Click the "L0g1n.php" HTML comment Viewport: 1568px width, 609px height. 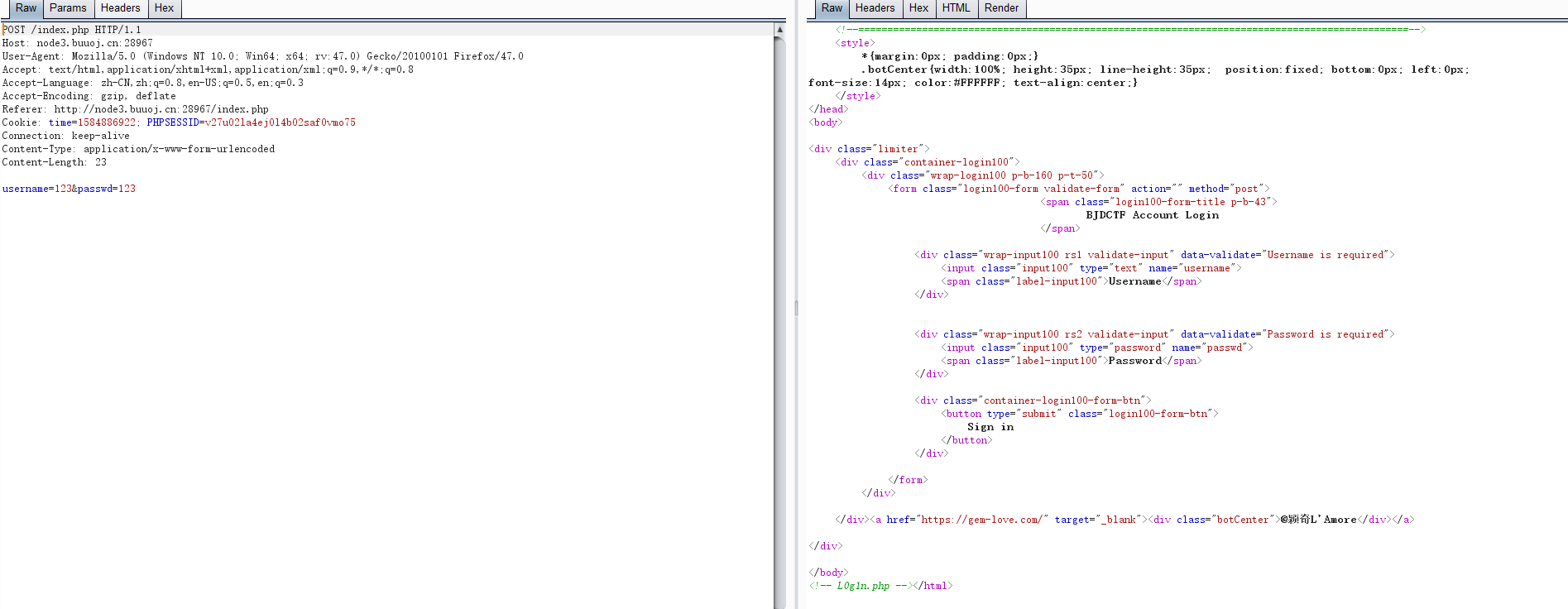(x=861, y=586)
